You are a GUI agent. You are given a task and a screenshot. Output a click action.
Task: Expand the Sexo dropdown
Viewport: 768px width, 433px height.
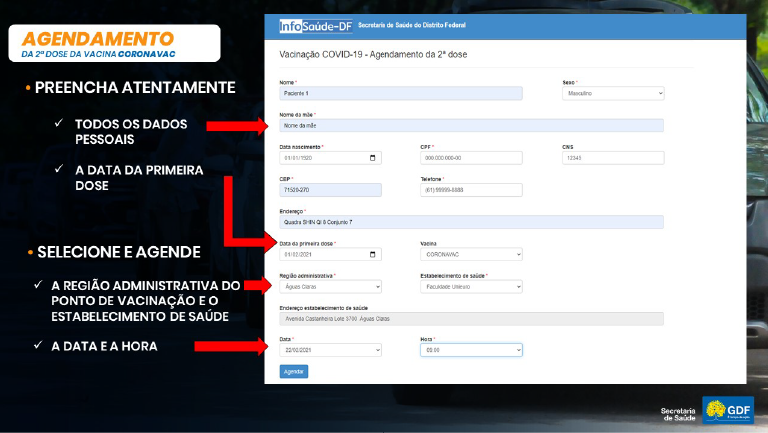tap(613, 93)
